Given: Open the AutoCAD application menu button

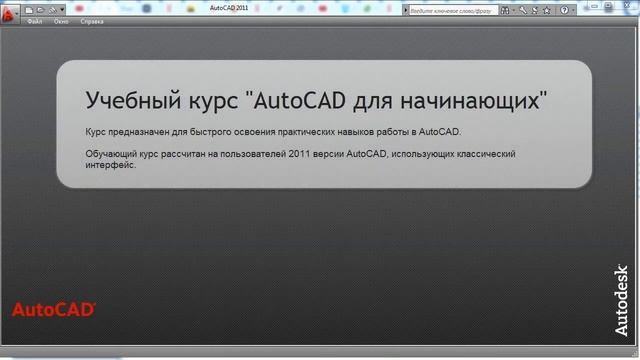Looking at the screenshot, I should click(9, 15).
